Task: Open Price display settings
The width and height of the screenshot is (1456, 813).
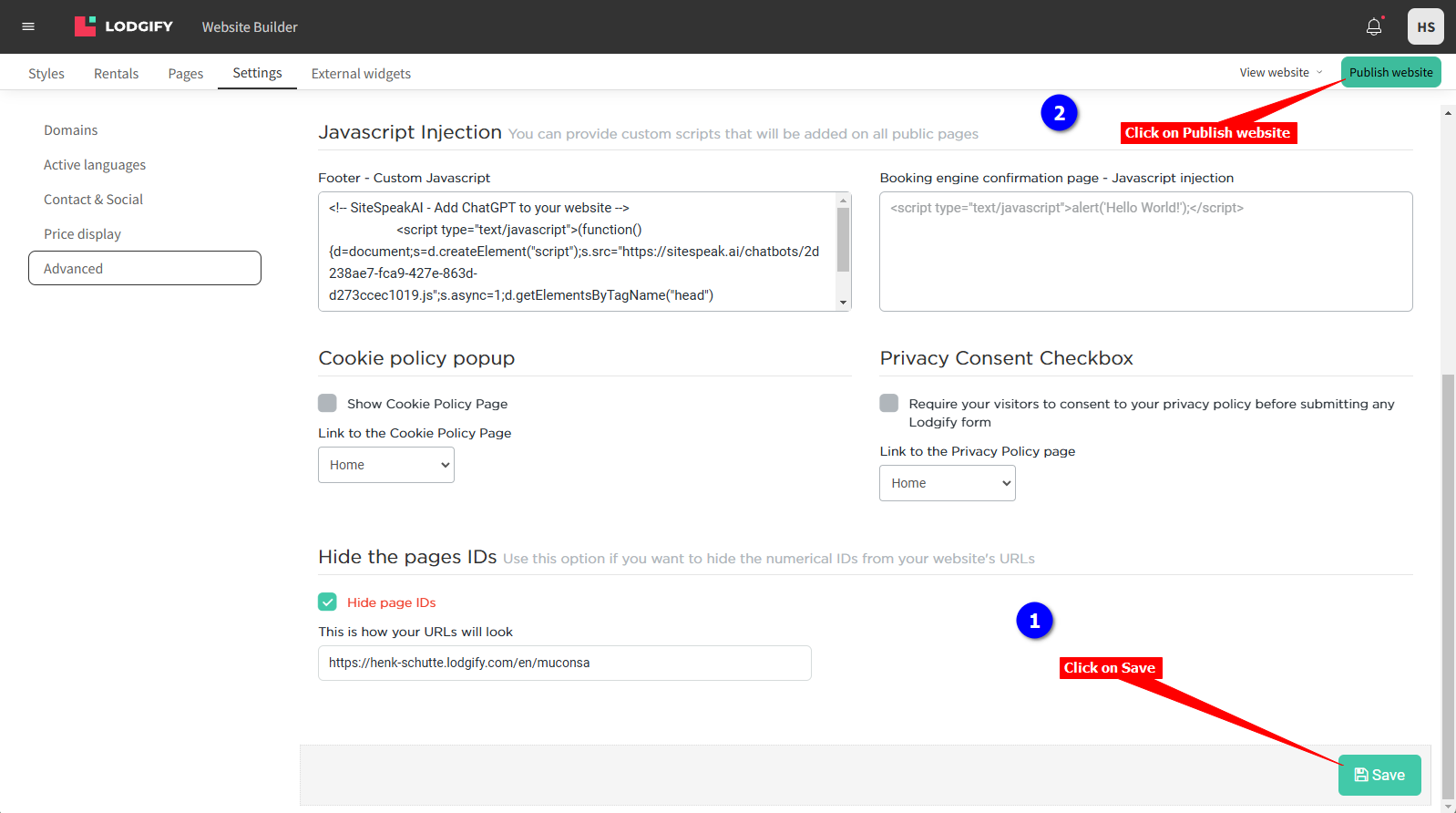Action: [82, 234]
